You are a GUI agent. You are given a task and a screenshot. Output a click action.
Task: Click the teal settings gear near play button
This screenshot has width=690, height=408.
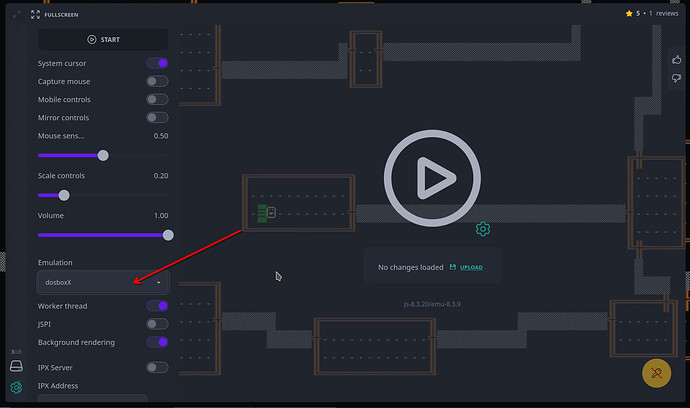point(483,229)
